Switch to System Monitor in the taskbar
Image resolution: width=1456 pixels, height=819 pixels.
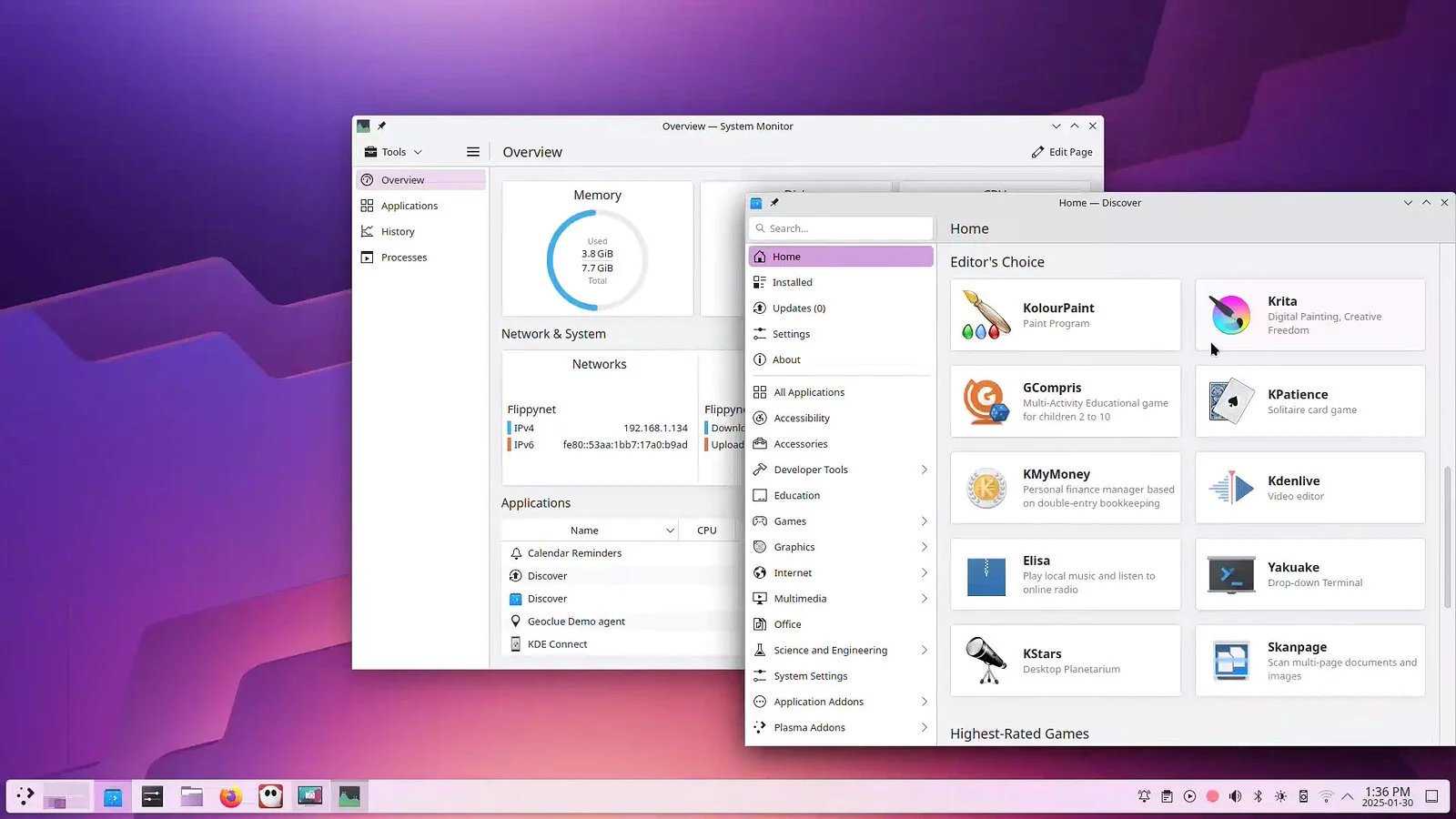(349, 797)
